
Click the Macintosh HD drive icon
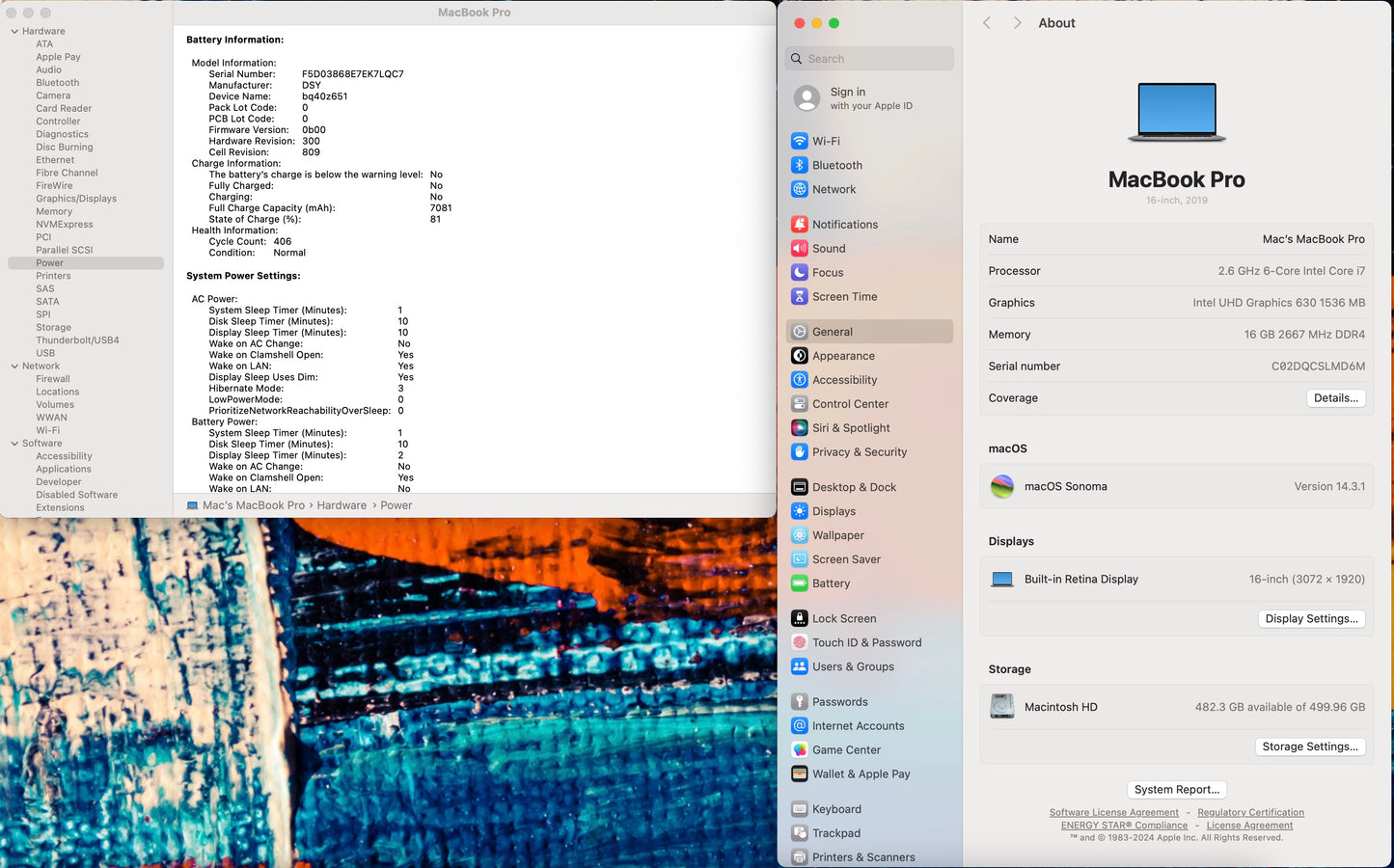click(1002, 707)
